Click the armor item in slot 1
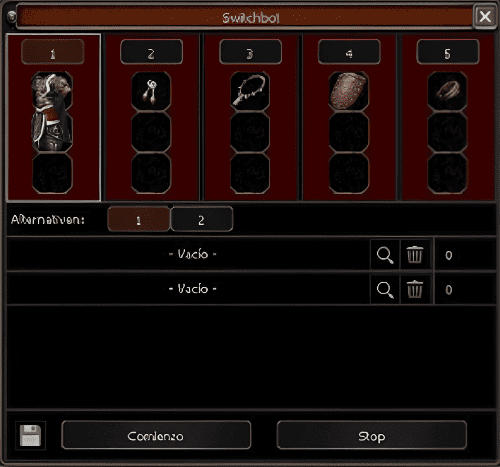 pos(52,112)
